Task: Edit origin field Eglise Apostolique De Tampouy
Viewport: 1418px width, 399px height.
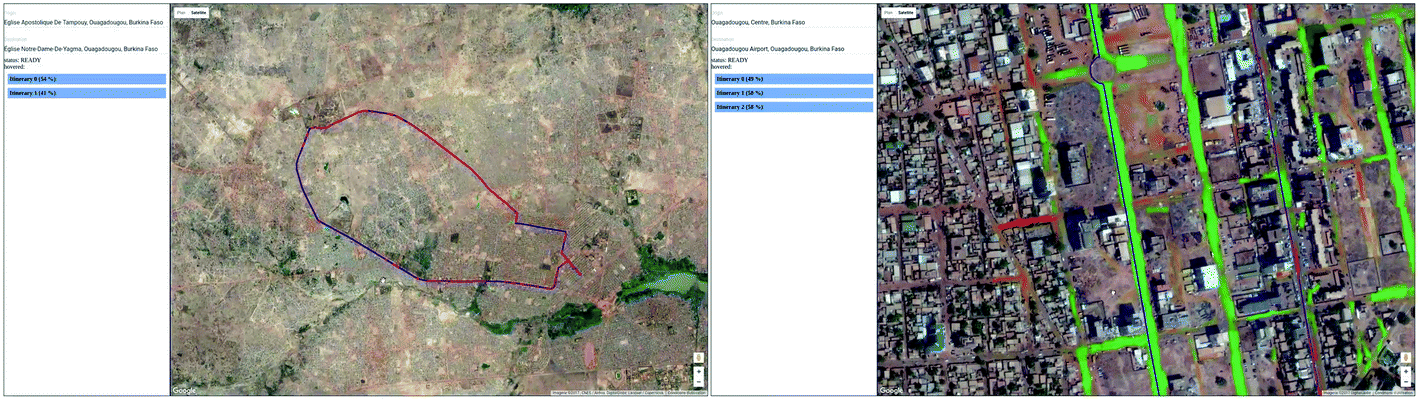Action: (x=86, y=21)
